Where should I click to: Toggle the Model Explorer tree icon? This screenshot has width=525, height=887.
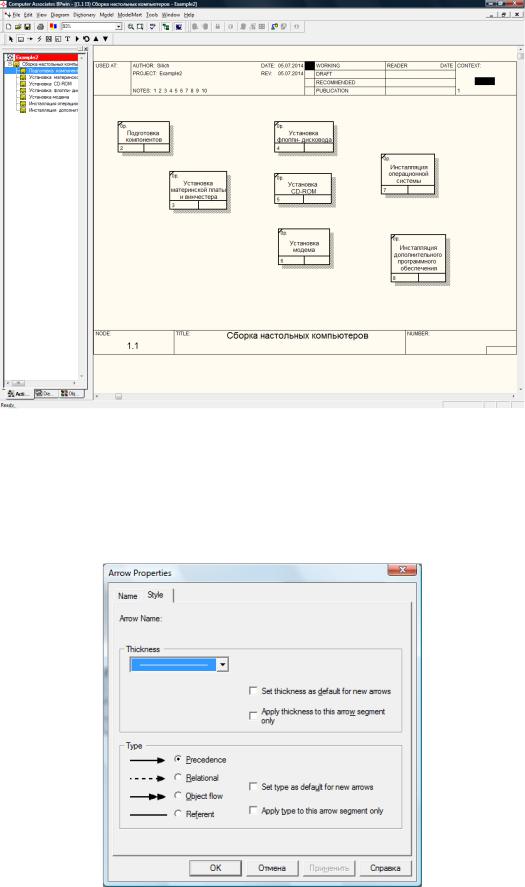[166, 27]
